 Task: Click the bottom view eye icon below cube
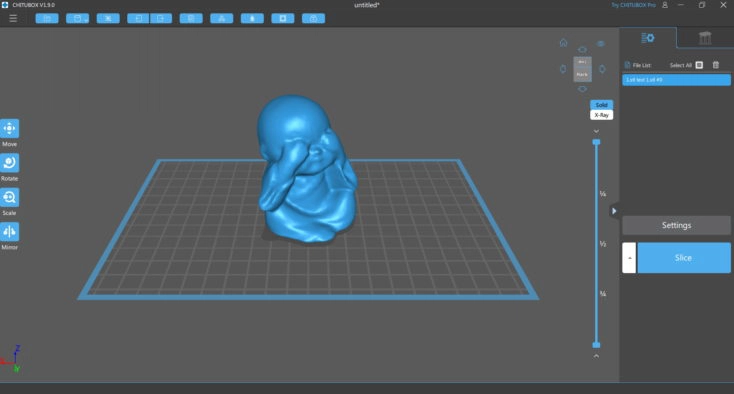point(582,89)
